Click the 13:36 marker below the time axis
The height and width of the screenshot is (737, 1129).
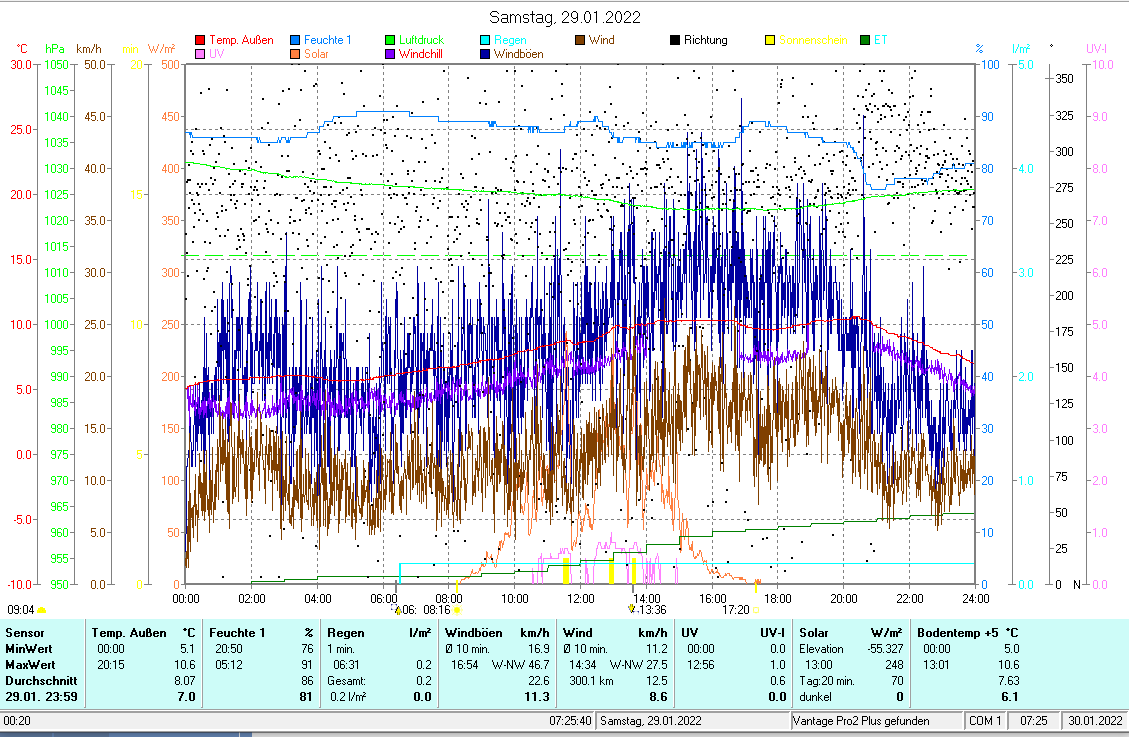(650, 609)
